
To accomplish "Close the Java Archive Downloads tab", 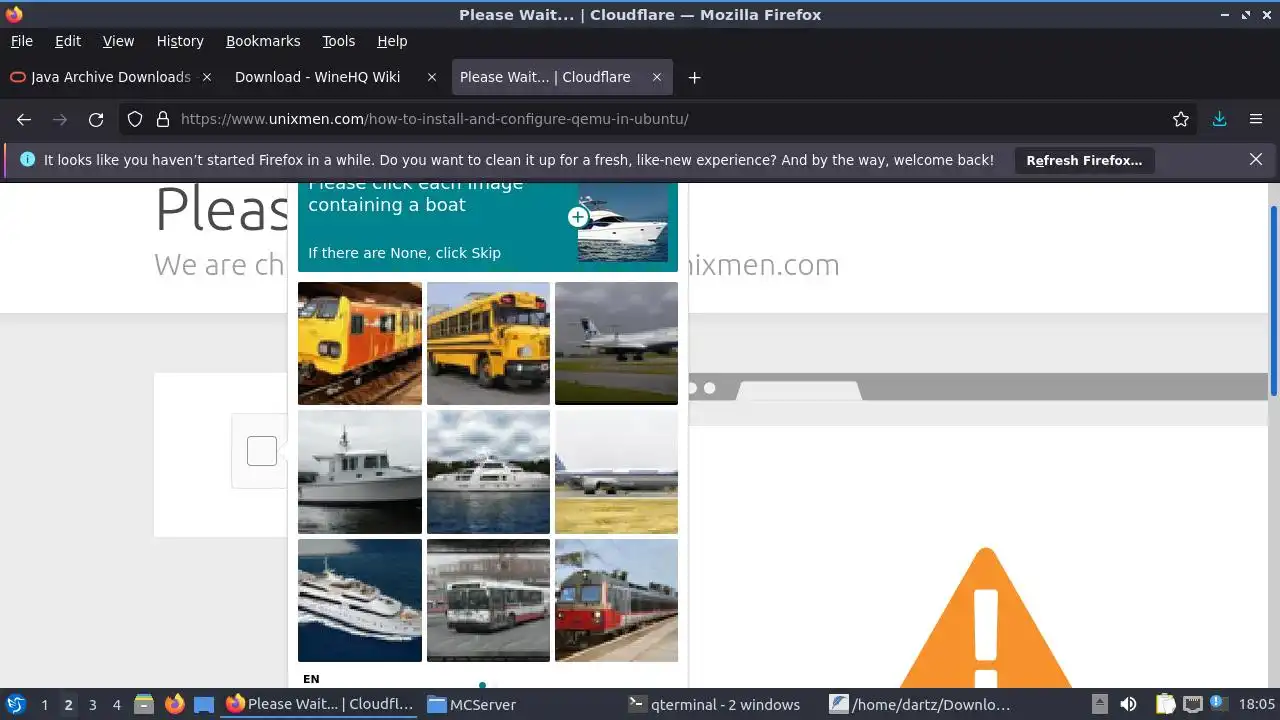I will (207, 77).
